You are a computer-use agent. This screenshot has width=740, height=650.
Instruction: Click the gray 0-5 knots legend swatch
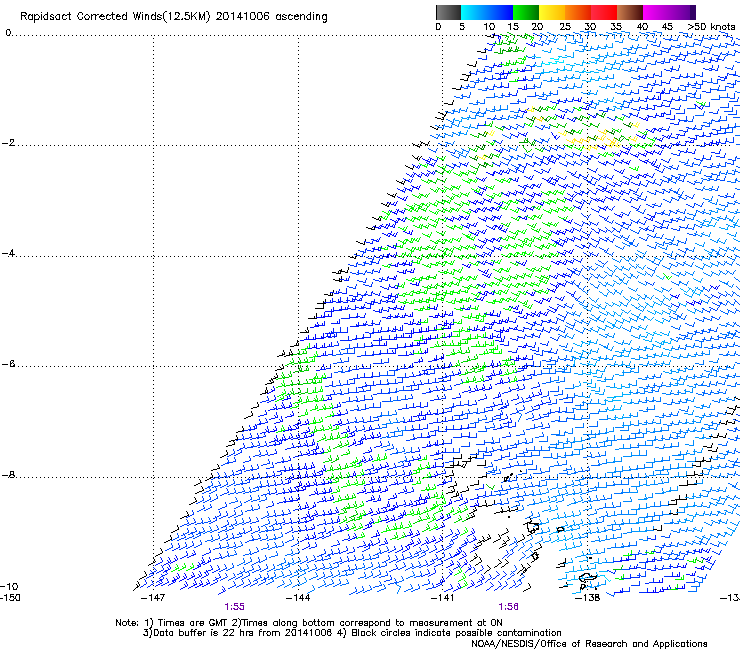448,12
